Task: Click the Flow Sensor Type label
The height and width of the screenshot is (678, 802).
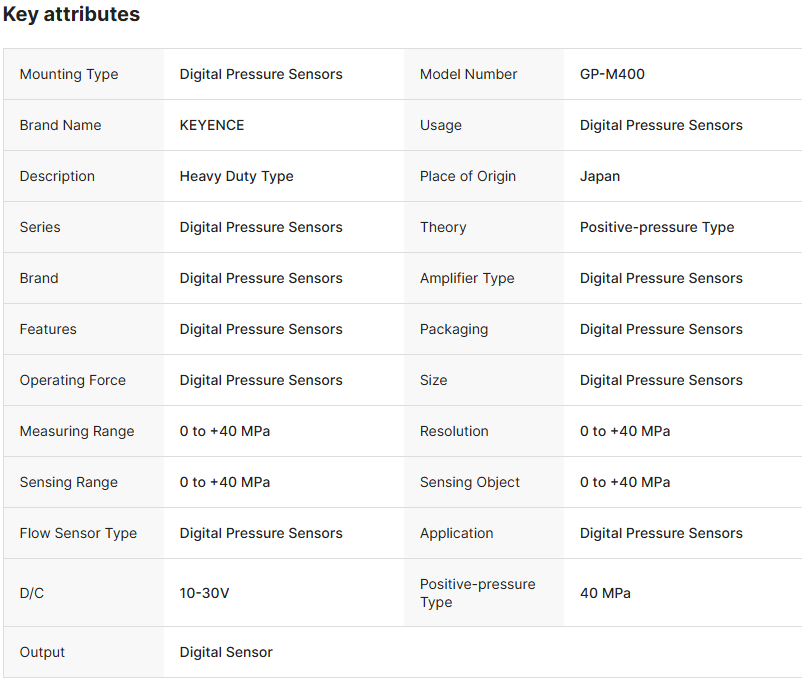Action: pyautogui.click(x=78, y=533)
